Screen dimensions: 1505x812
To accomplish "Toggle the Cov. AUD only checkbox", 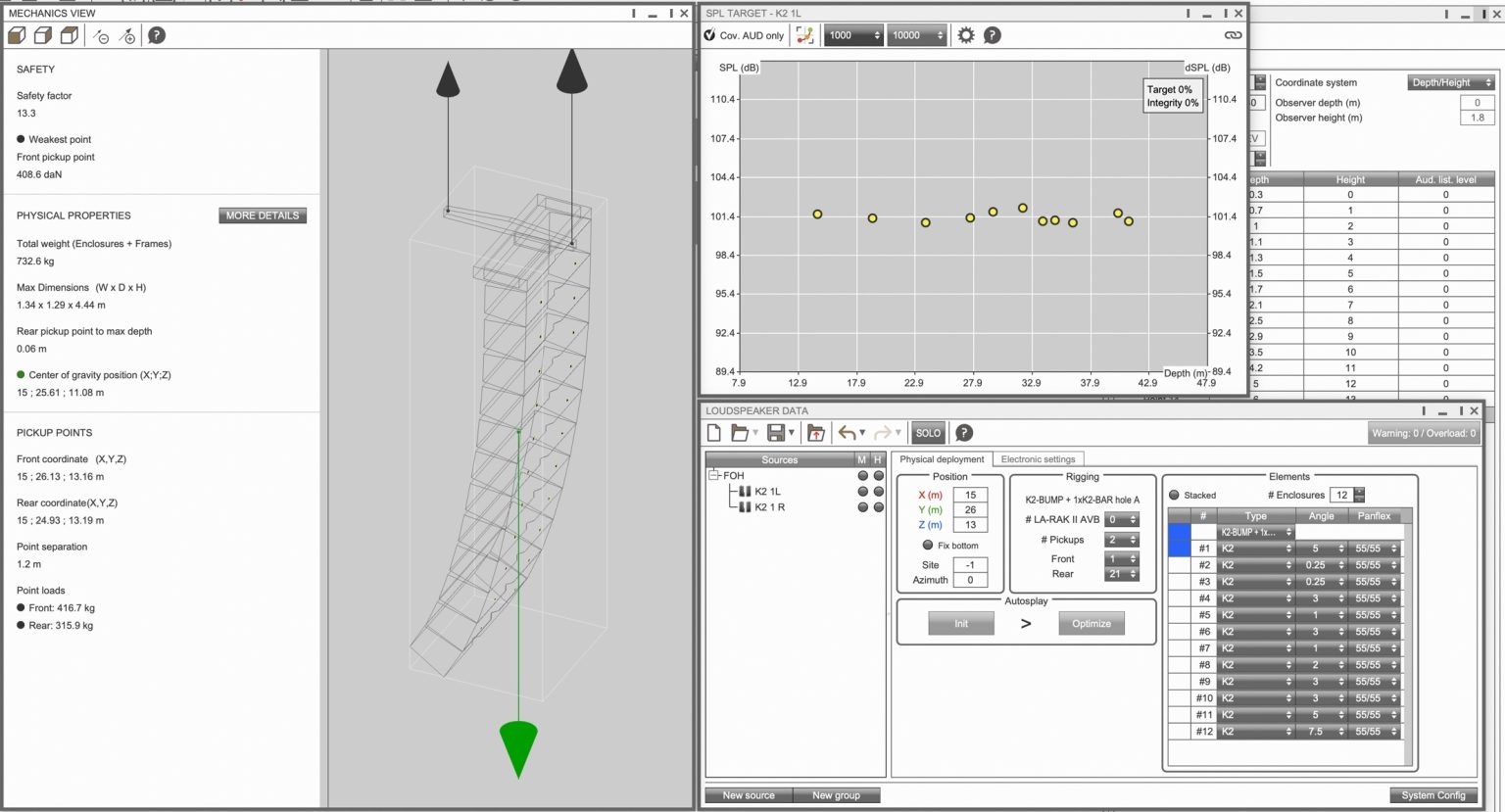I will (710, 35).
